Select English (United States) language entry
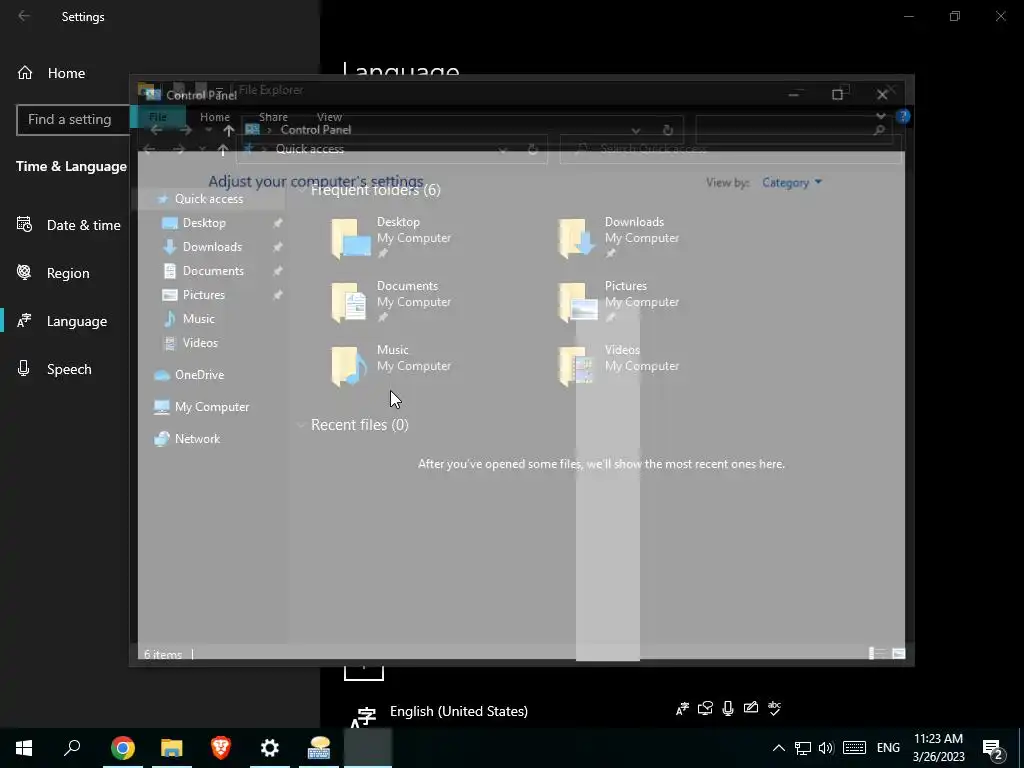1024x768 pixels. 458,711
